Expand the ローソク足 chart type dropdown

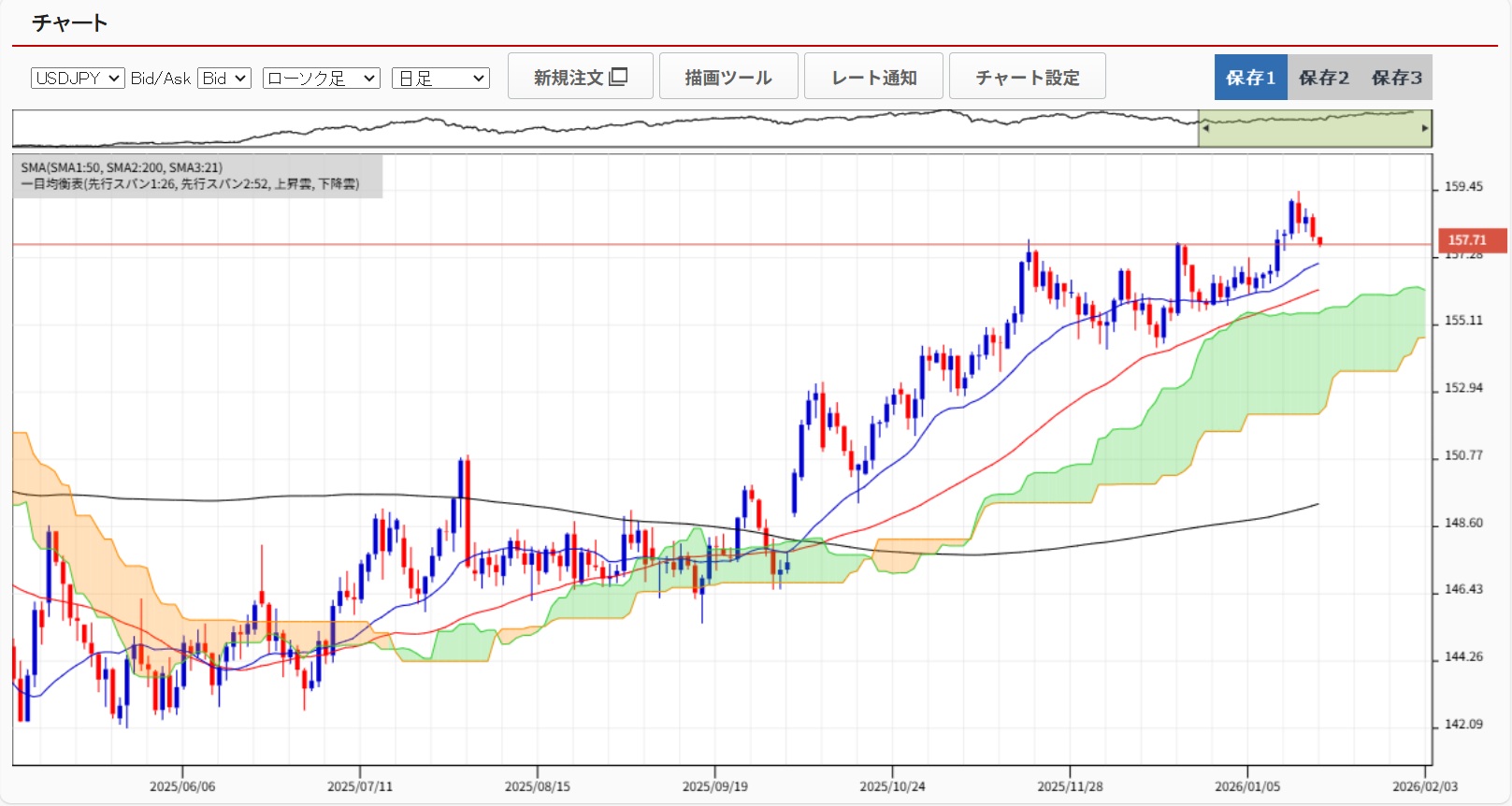pyautogui.click(x=321, y=79)
